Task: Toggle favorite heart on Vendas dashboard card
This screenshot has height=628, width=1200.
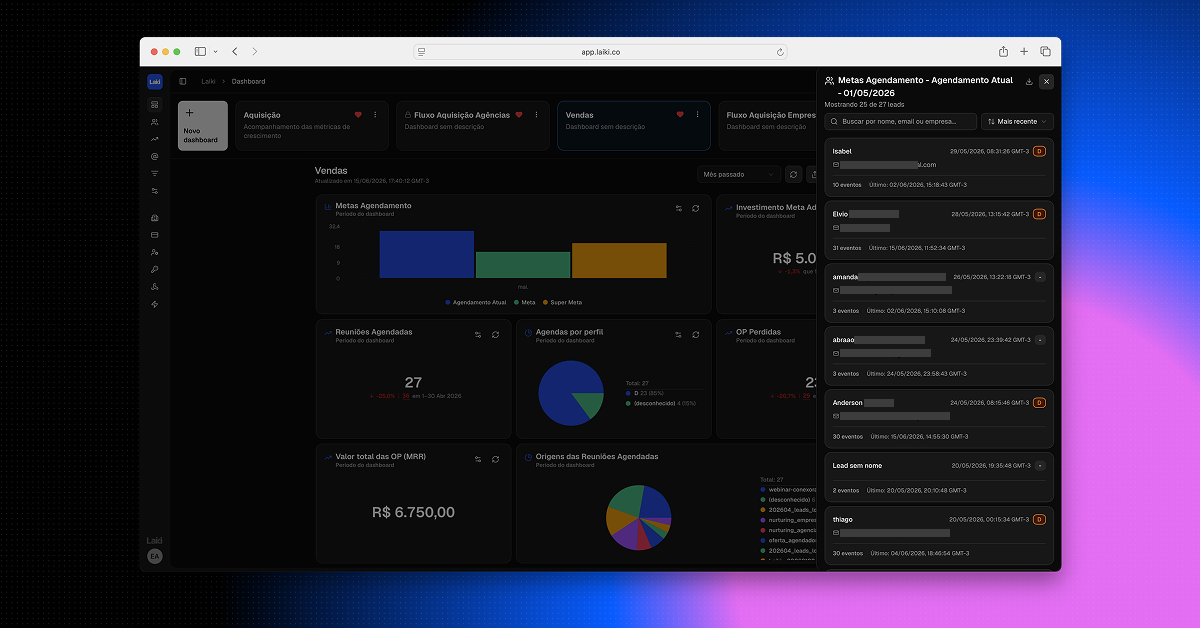Action: point(680,115)
